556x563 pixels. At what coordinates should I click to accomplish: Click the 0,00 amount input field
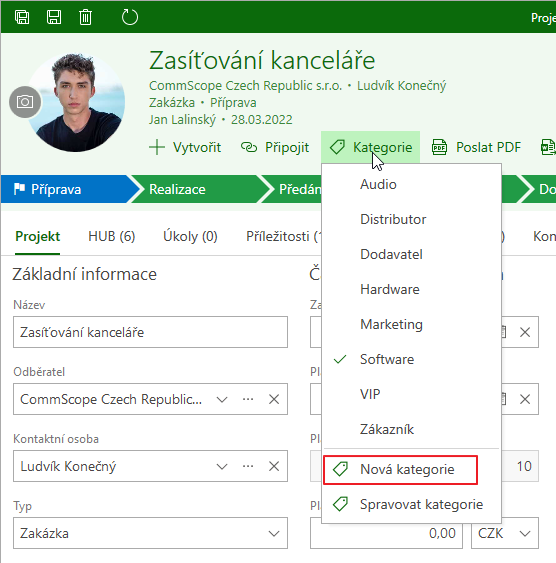click(386, 533)
